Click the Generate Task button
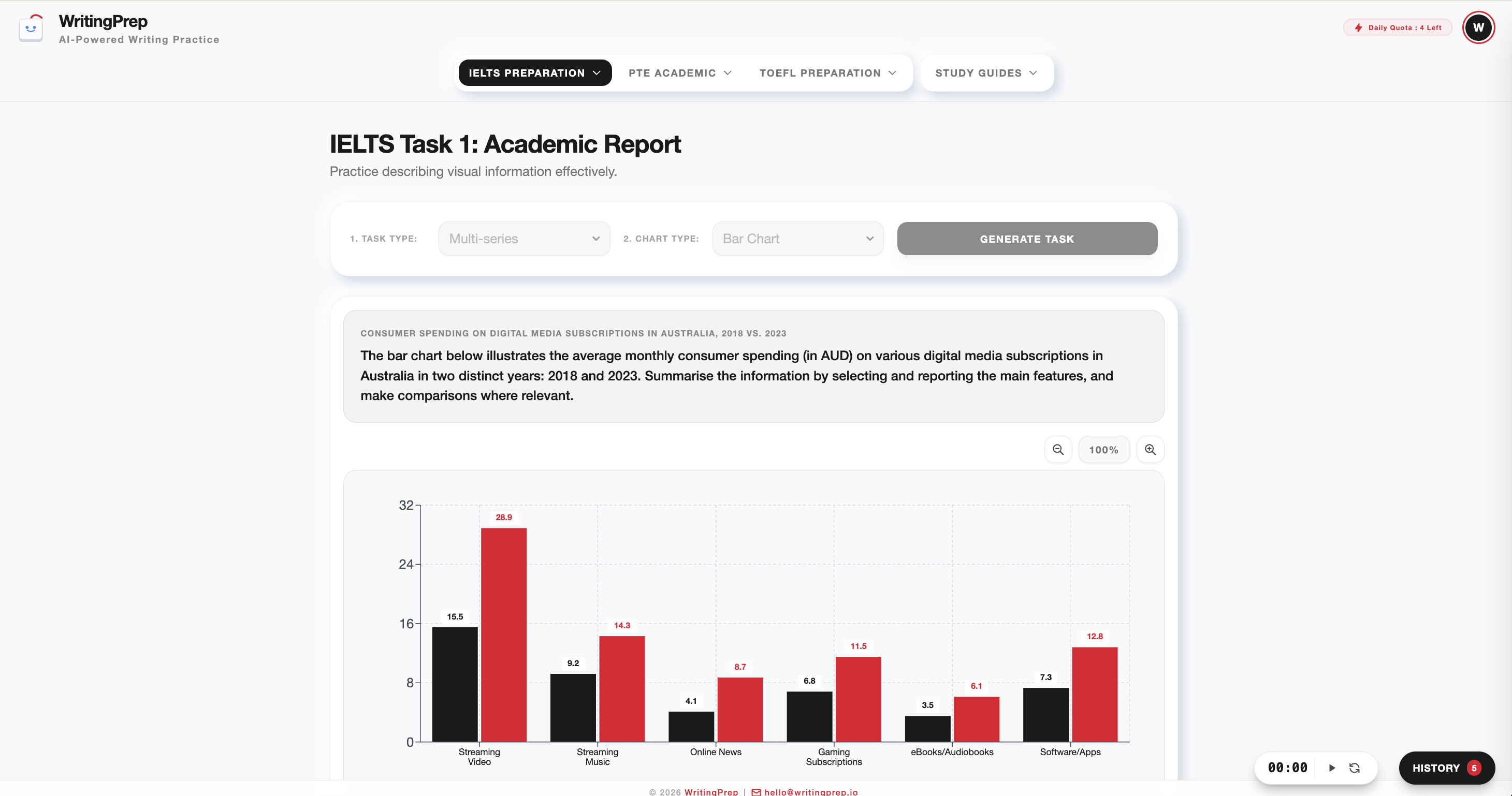1512x796 pixels. 1027,239
